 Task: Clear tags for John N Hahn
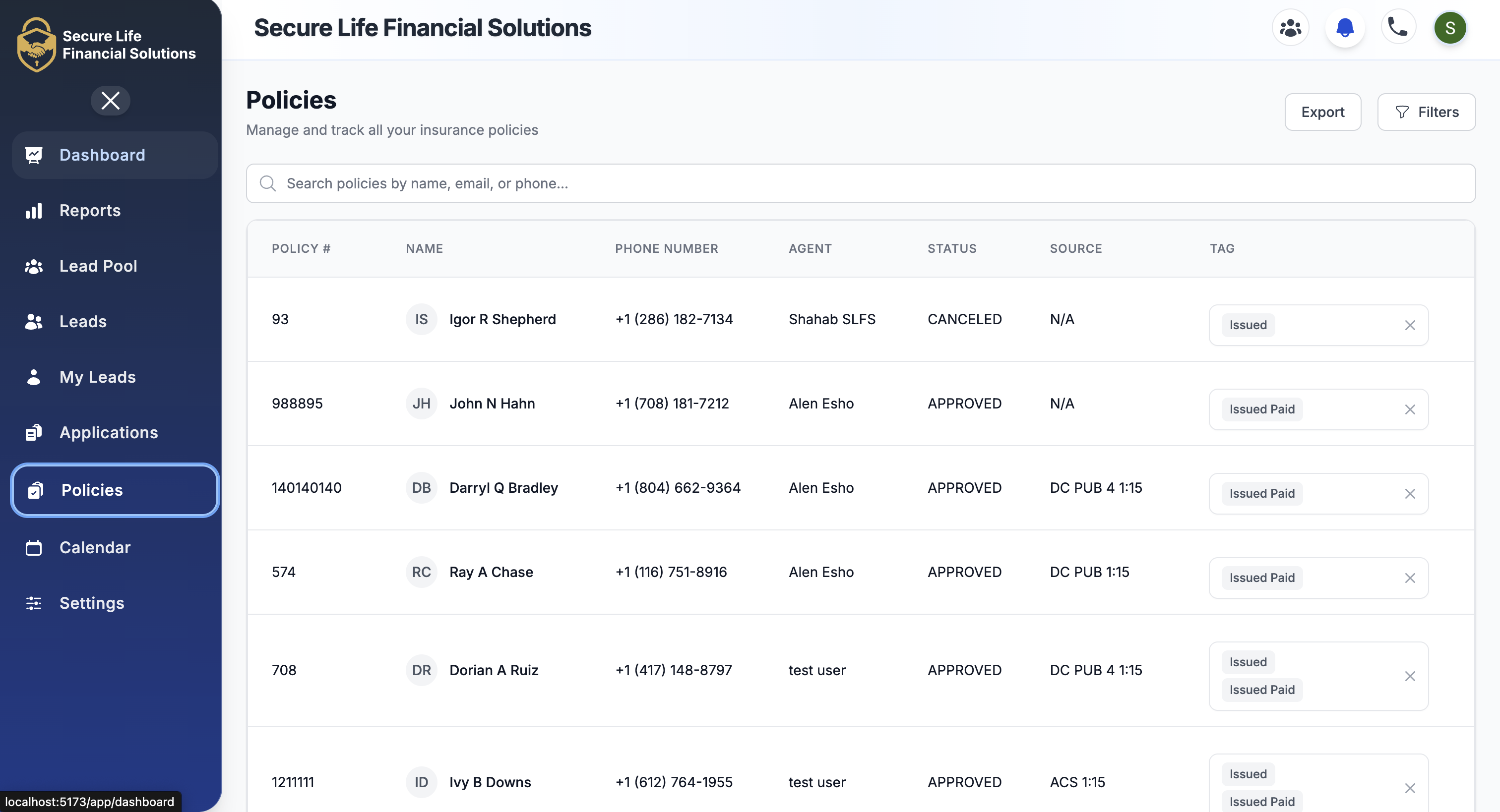tap(1410, 410)
